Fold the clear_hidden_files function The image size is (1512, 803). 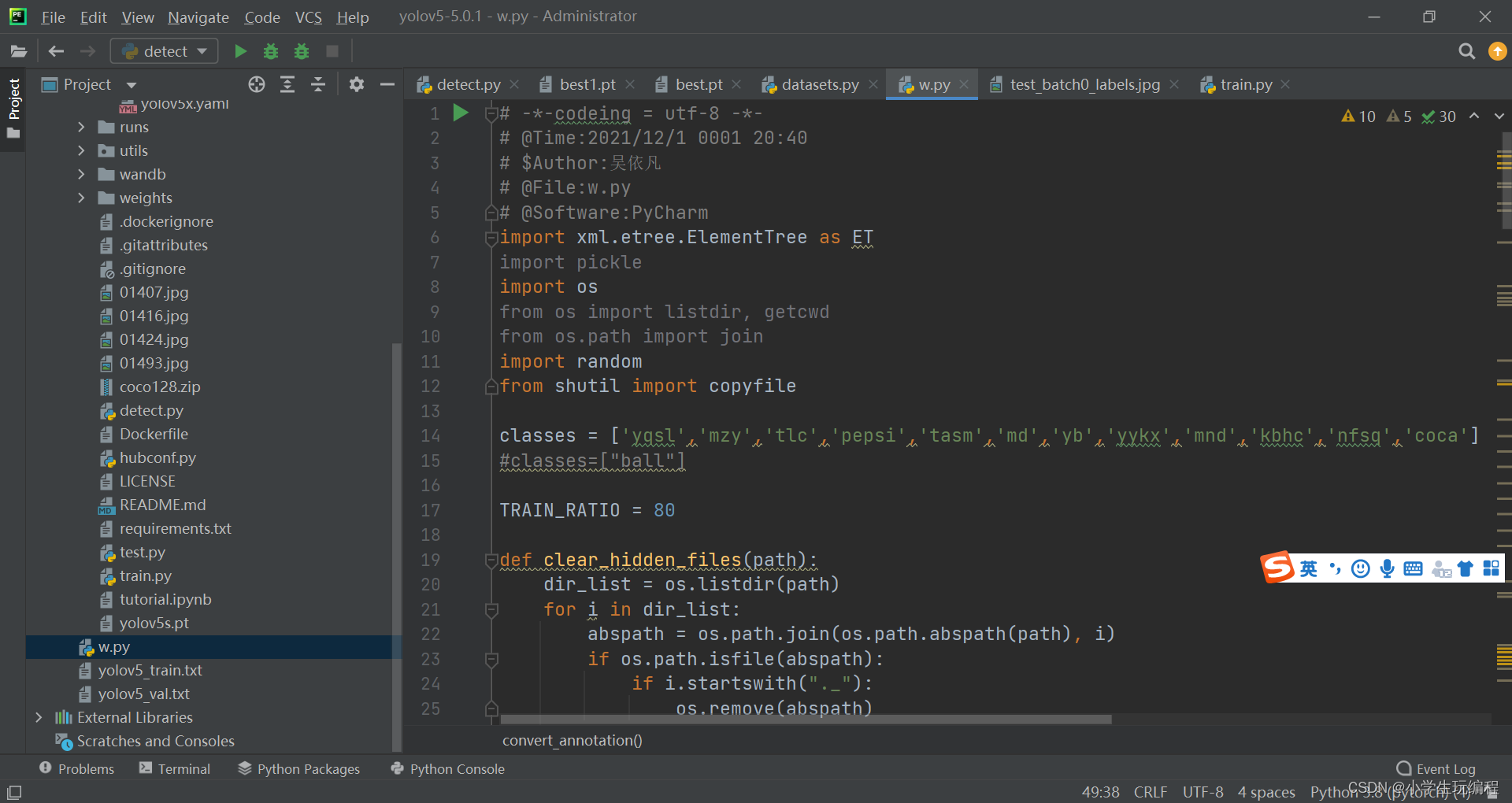click(x=491, y=561)
